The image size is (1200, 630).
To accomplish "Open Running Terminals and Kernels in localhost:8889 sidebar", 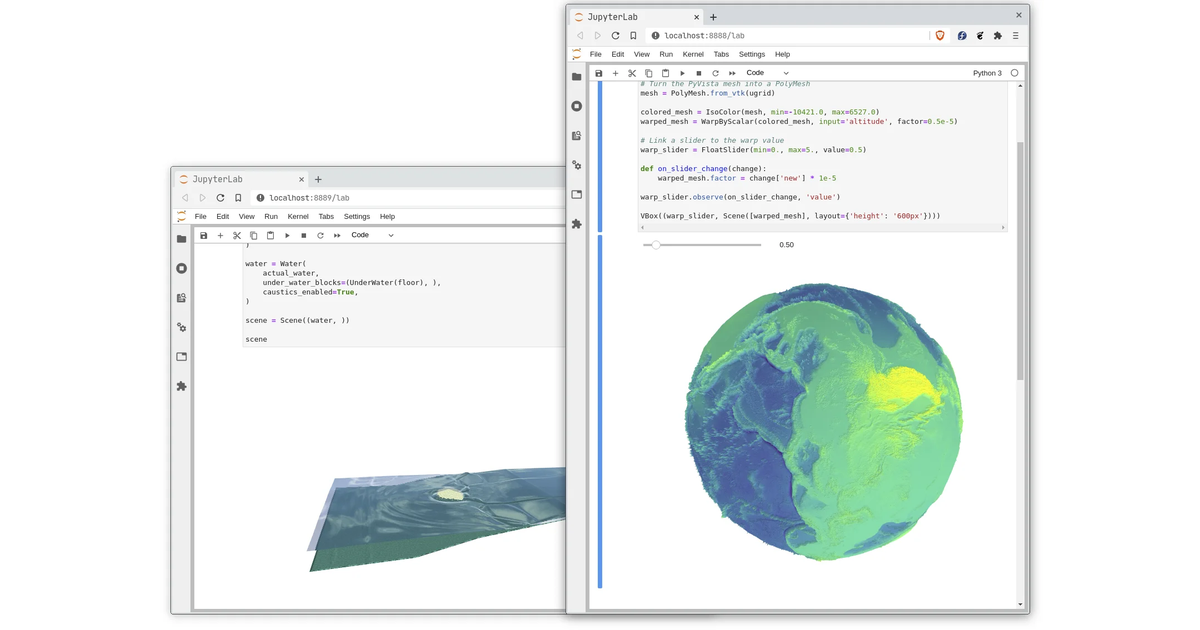I will click(181, 268).
